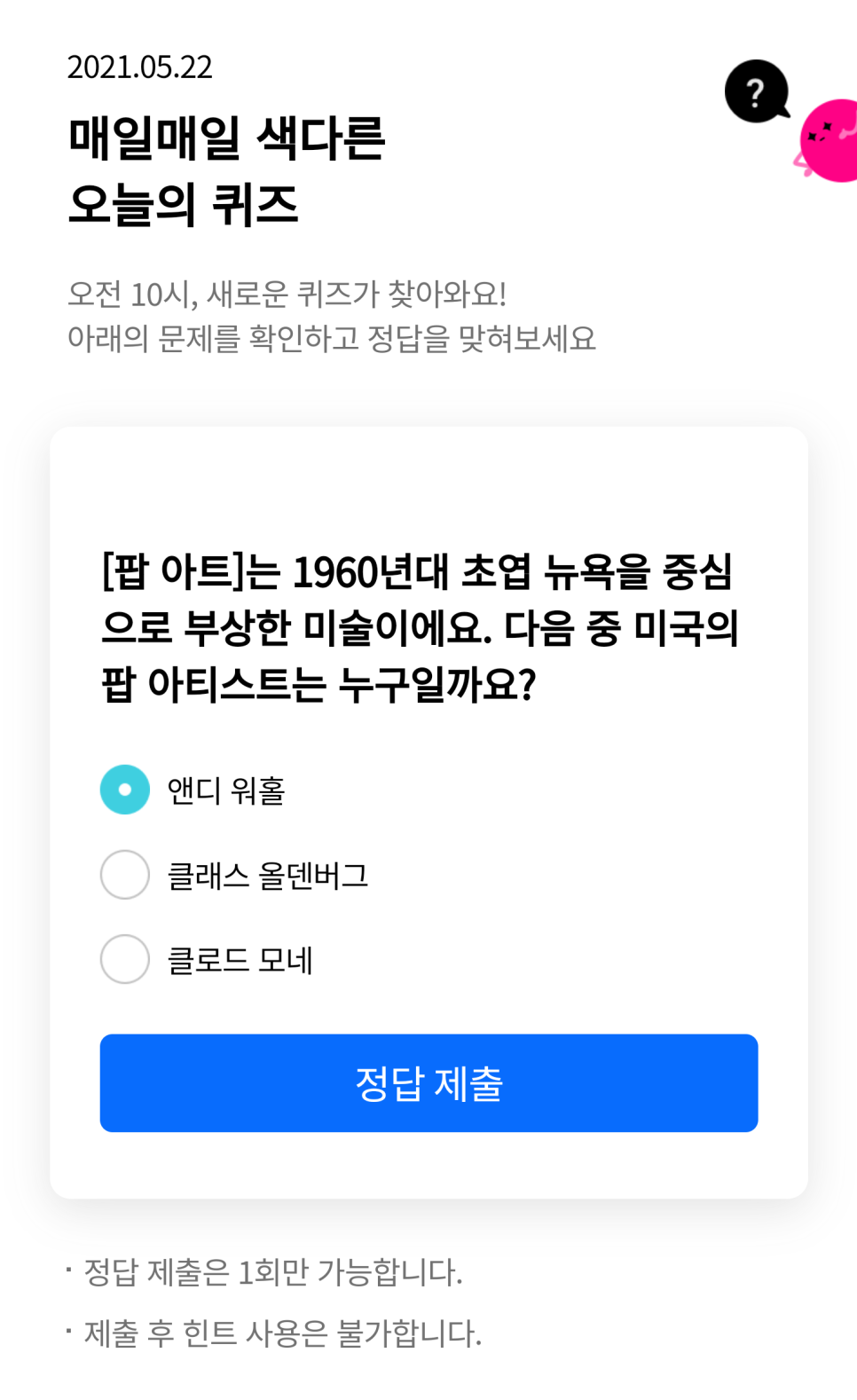Image resolution: width=857 pixels, height=1400 pixels.
Task: Click the 오전 10시 subtitle line
Action: tap(287, 294)
